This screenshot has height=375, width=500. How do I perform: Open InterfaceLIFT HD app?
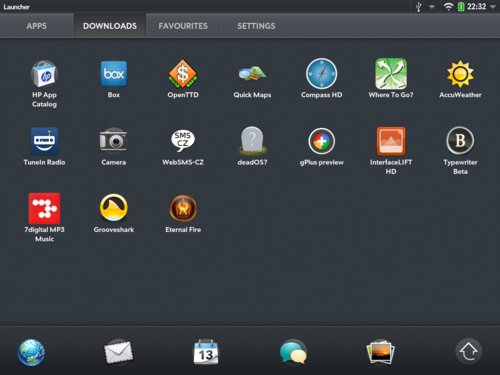(x=391, y=141)
